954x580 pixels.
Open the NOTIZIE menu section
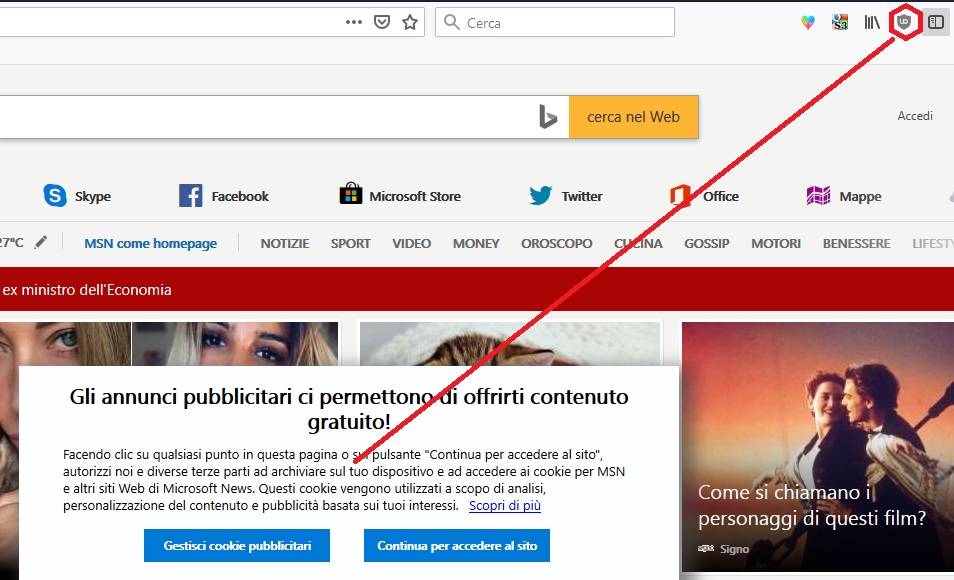click(x=285, y=243)
